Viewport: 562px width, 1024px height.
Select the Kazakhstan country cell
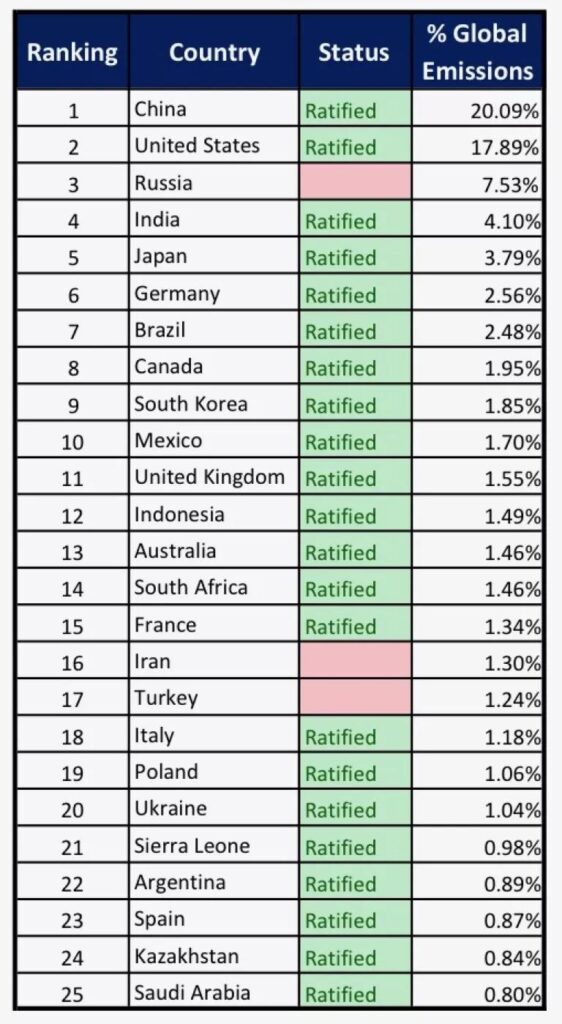tap(214, 955)
